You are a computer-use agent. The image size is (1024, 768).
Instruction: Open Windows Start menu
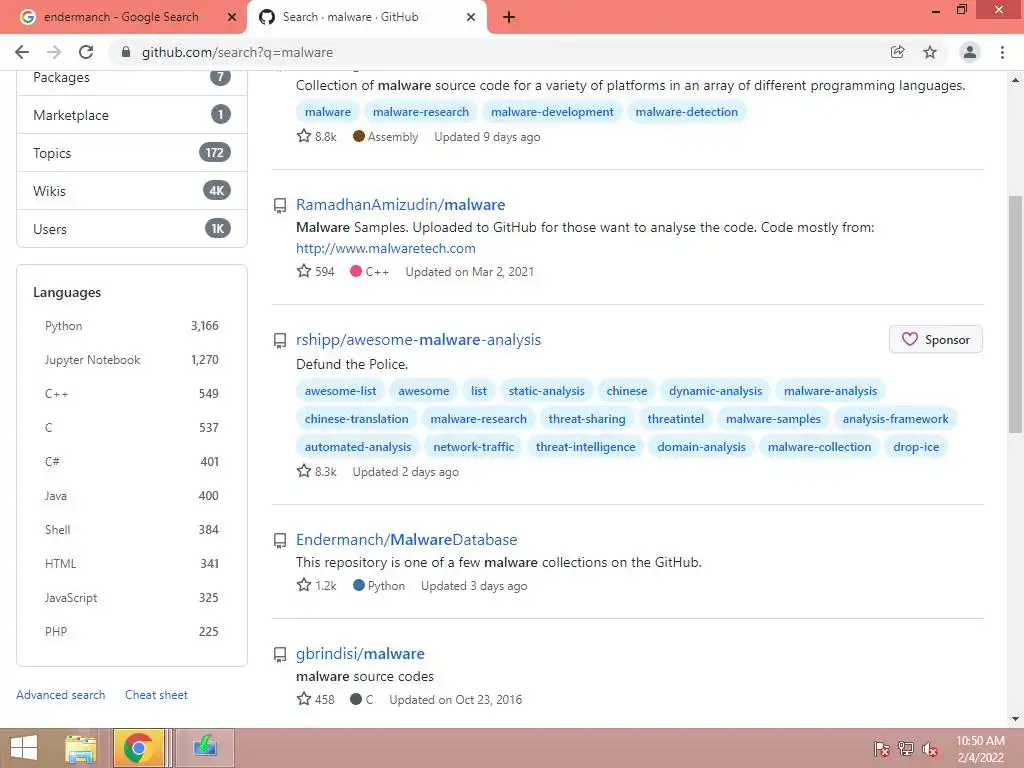[x=24, y=748]
